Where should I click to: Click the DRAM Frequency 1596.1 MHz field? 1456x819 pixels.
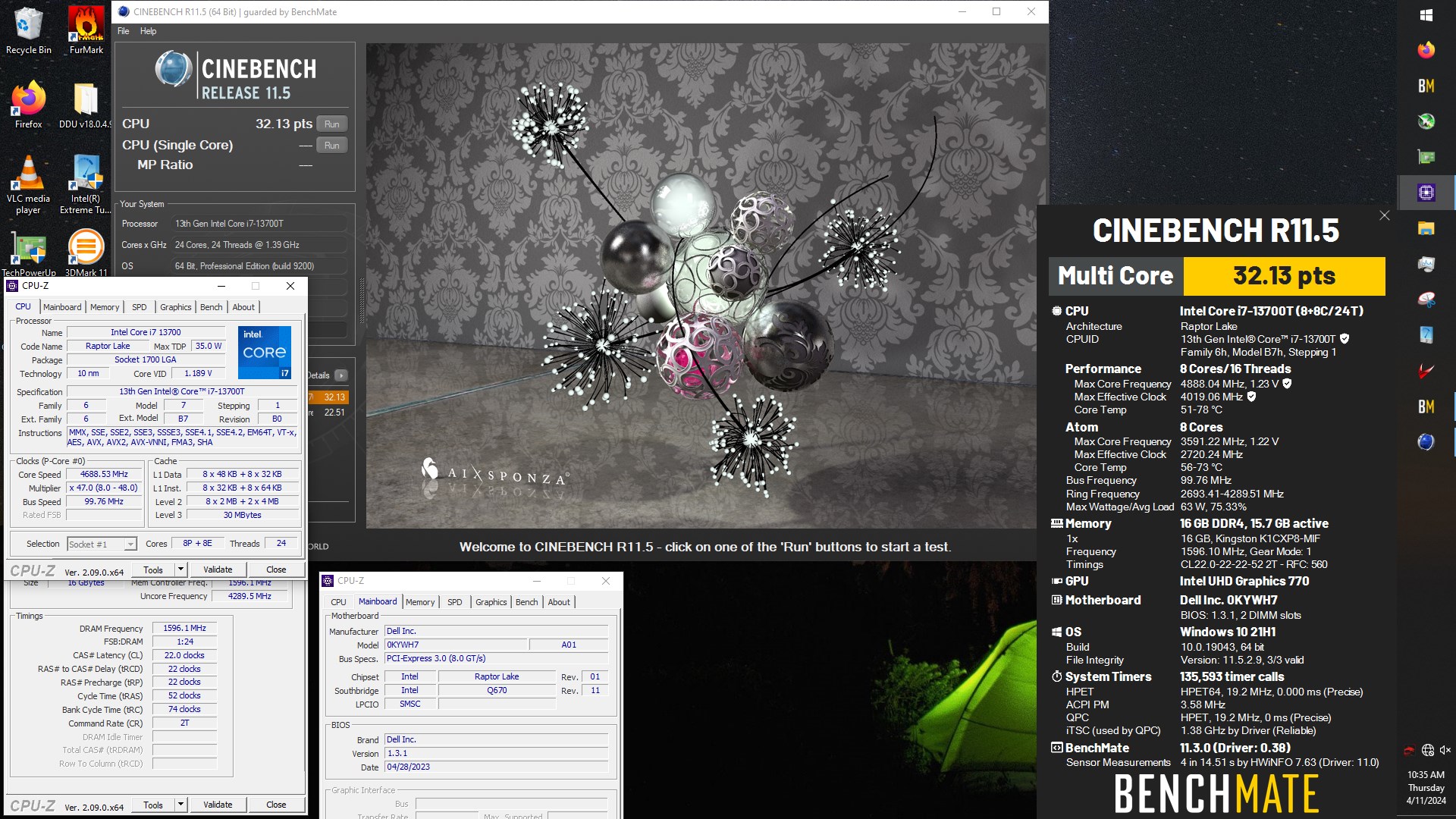pos(185,628)
